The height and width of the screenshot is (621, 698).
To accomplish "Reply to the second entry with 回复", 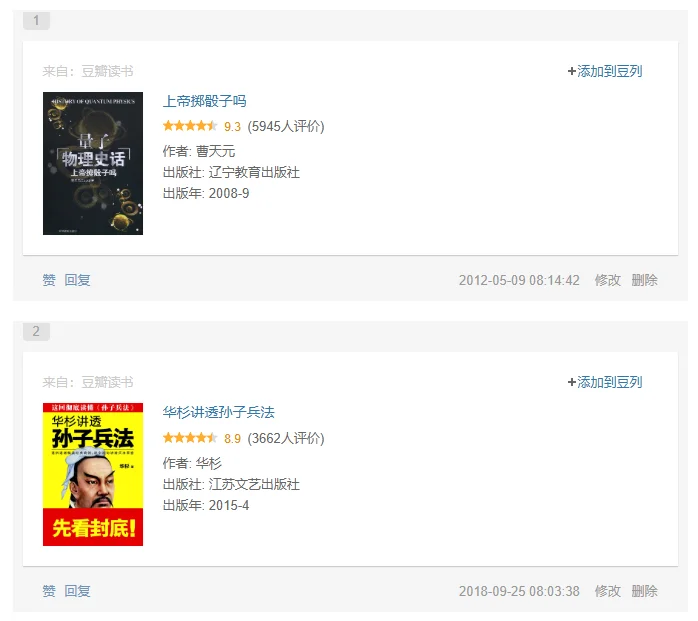I will pos(77,591).
